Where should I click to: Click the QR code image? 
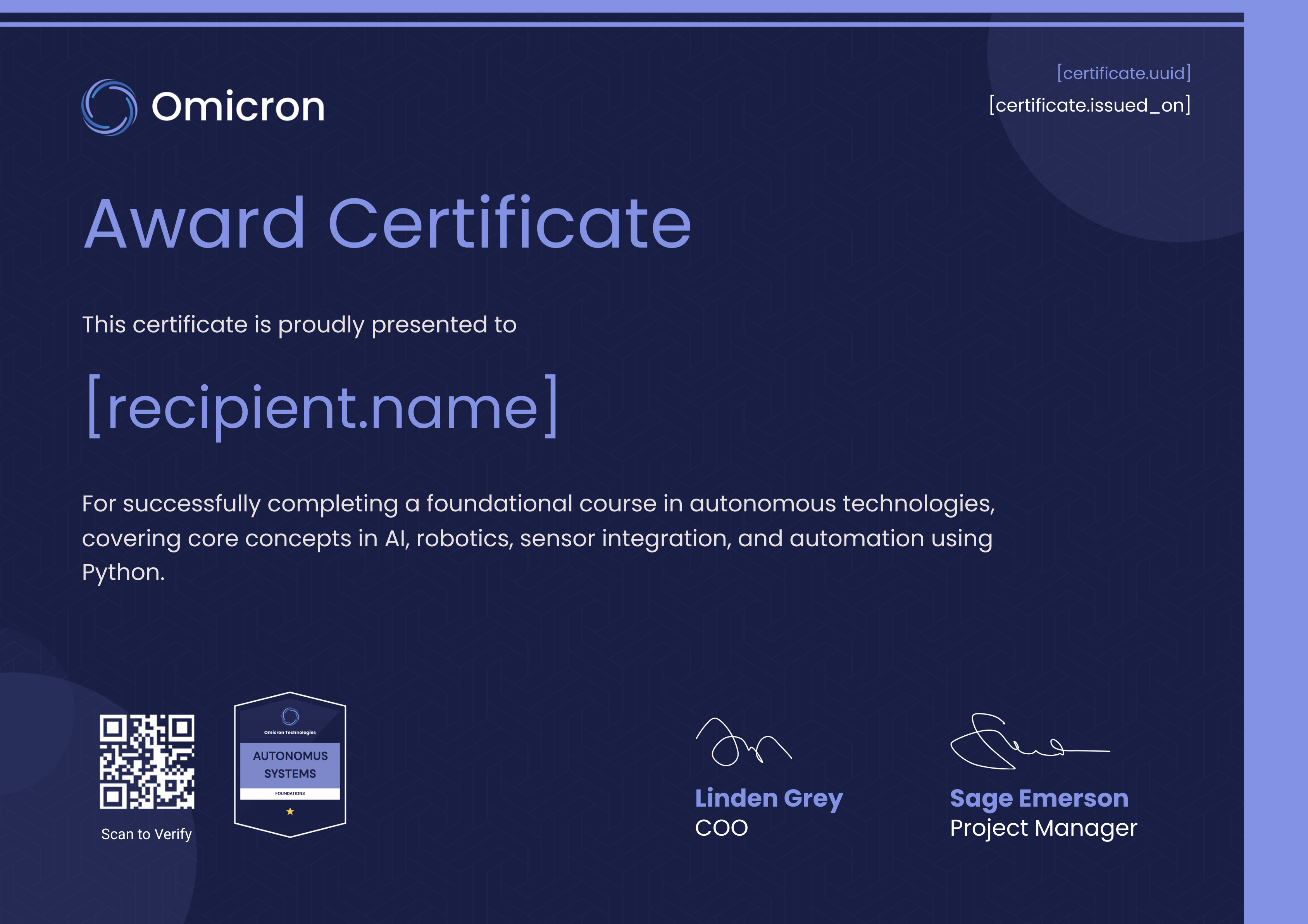click(147, 762)
